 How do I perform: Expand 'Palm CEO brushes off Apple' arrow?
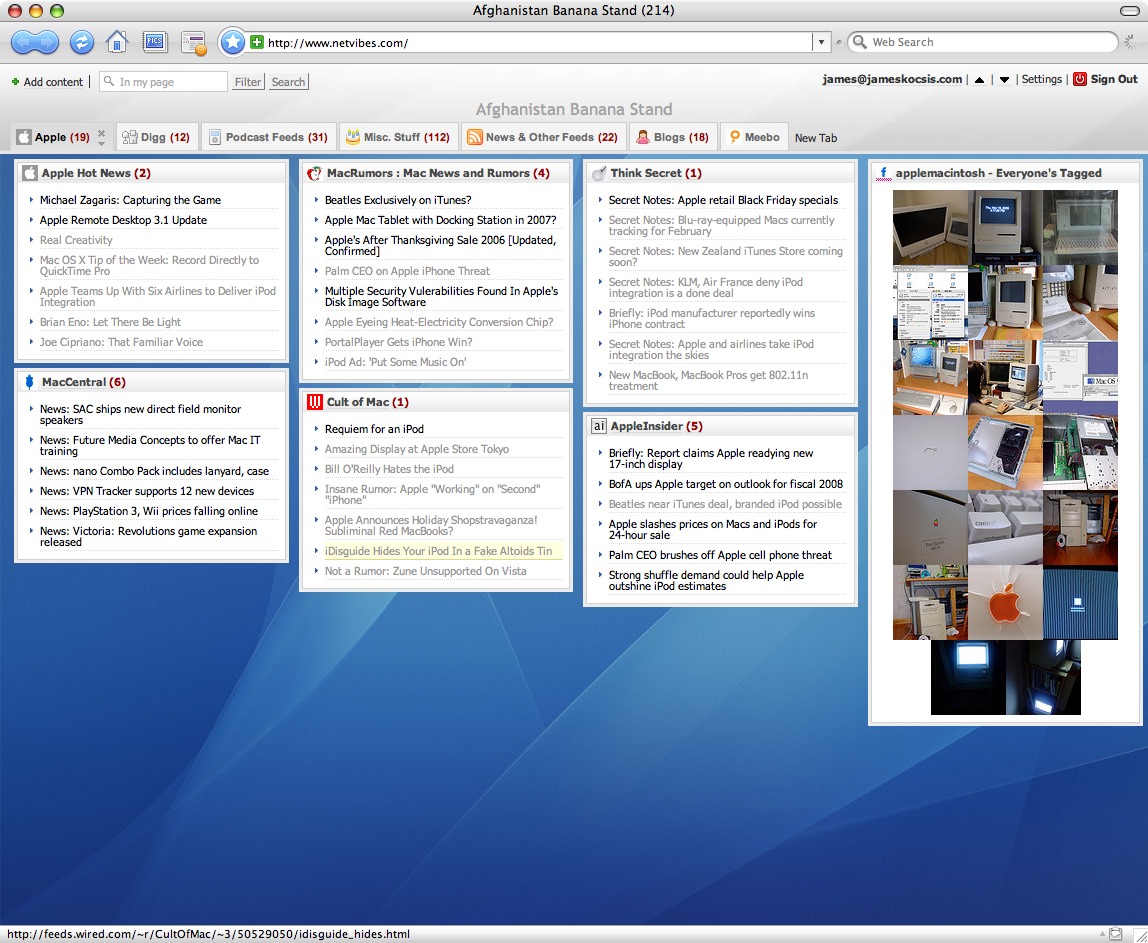click(600, 554)
